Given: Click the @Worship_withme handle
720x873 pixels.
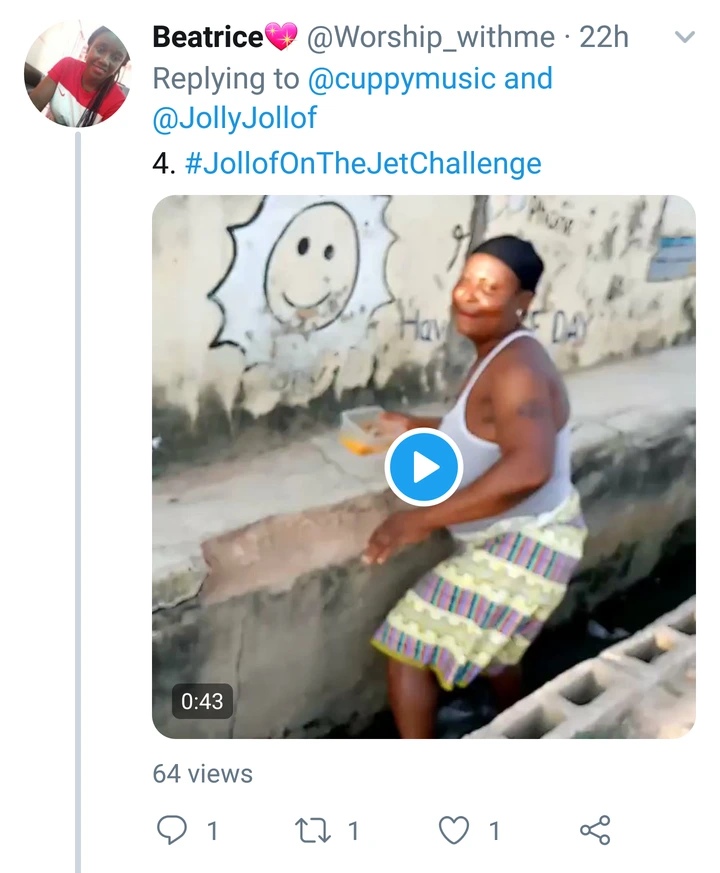Looking at the screenshot, I should pyautogui.click(x=430, y=38).
